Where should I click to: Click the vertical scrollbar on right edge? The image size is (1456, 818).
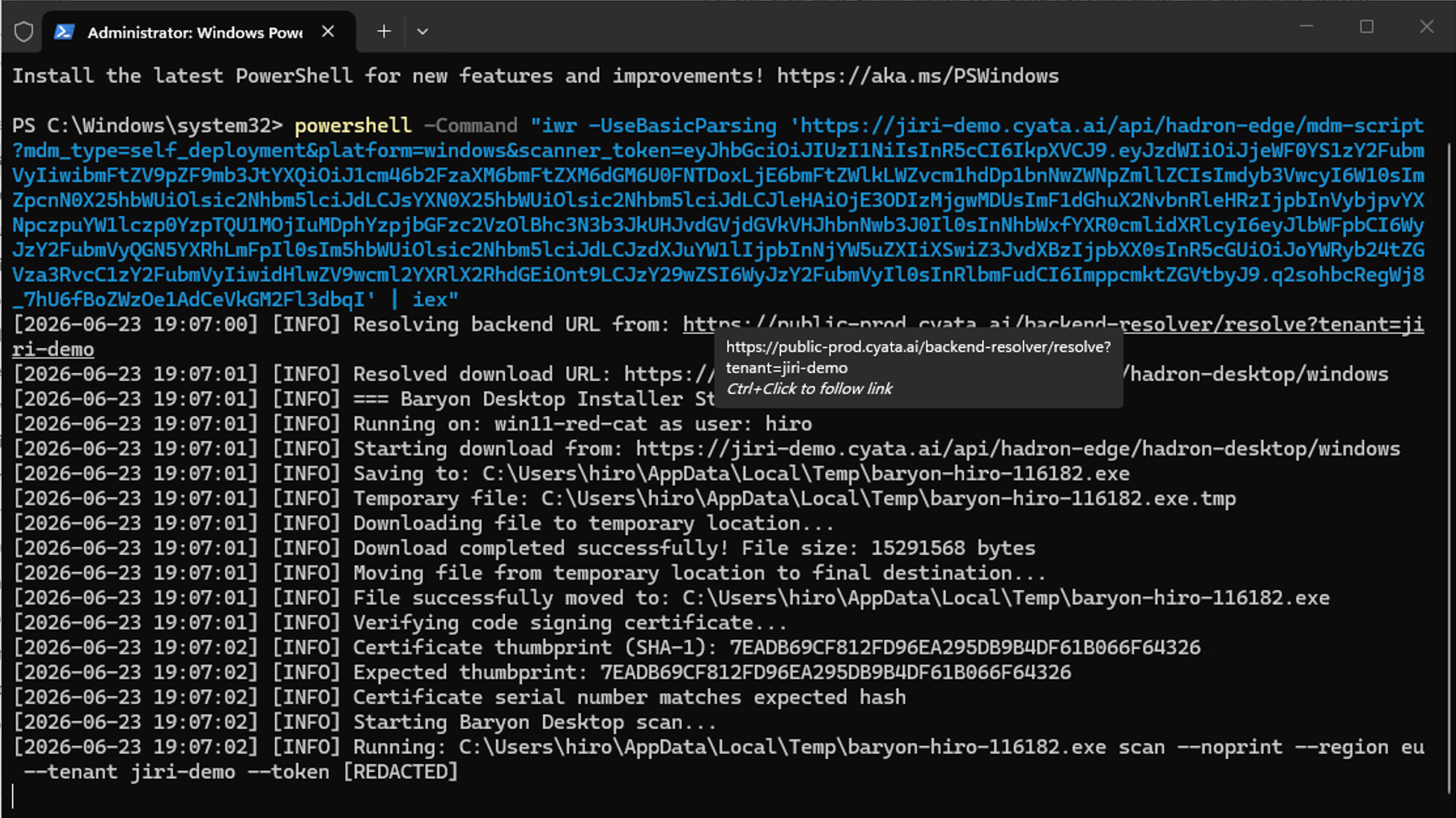point(1449,468)
